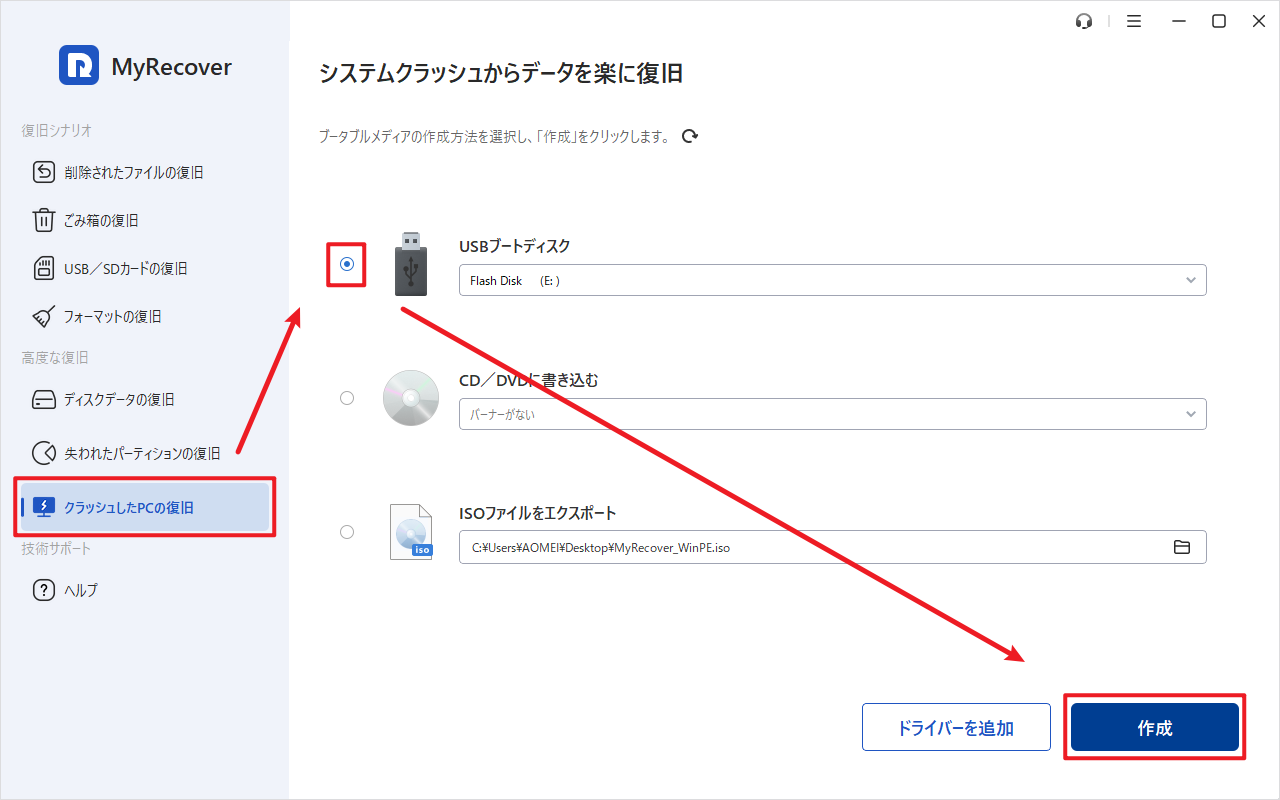Screen dimensions: 1280x800
Task: Click the crashed PC recovery monitor icon
Action: tap(44, 507)
